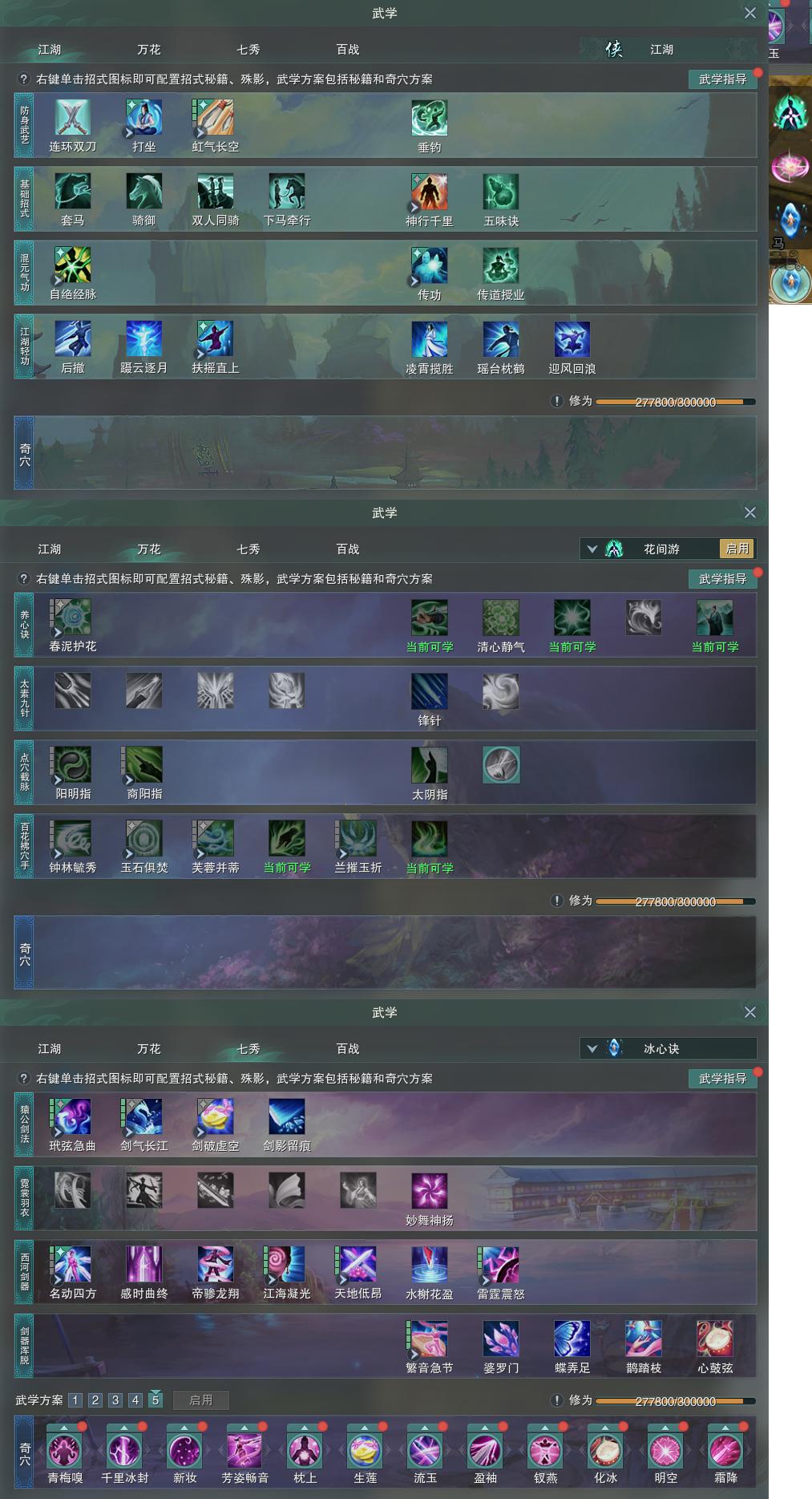The width and height of the screenshot is (812, 1499).
Task: Select the 连环双刀 skill icon
Action: pos(73,118)
